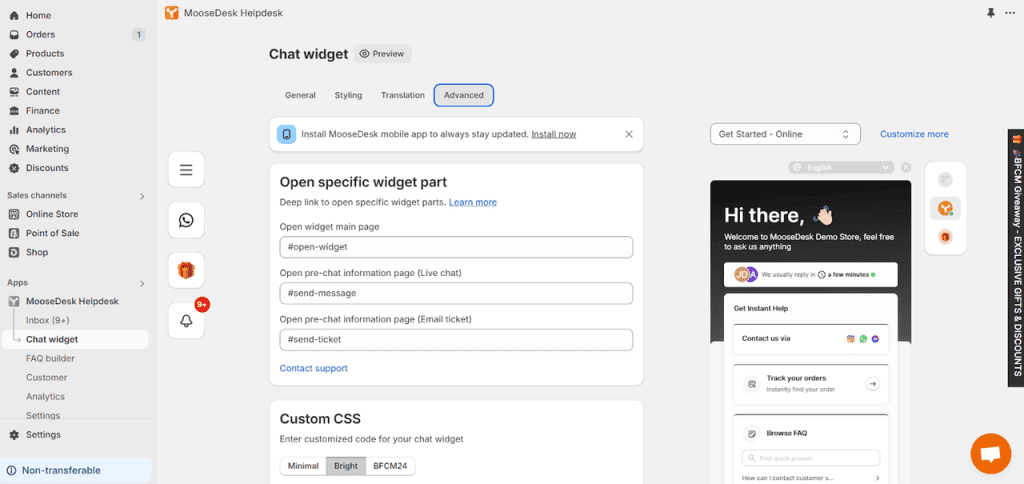
Task: Dismiss the install mobile app banner
Action: tap(629, 134)
